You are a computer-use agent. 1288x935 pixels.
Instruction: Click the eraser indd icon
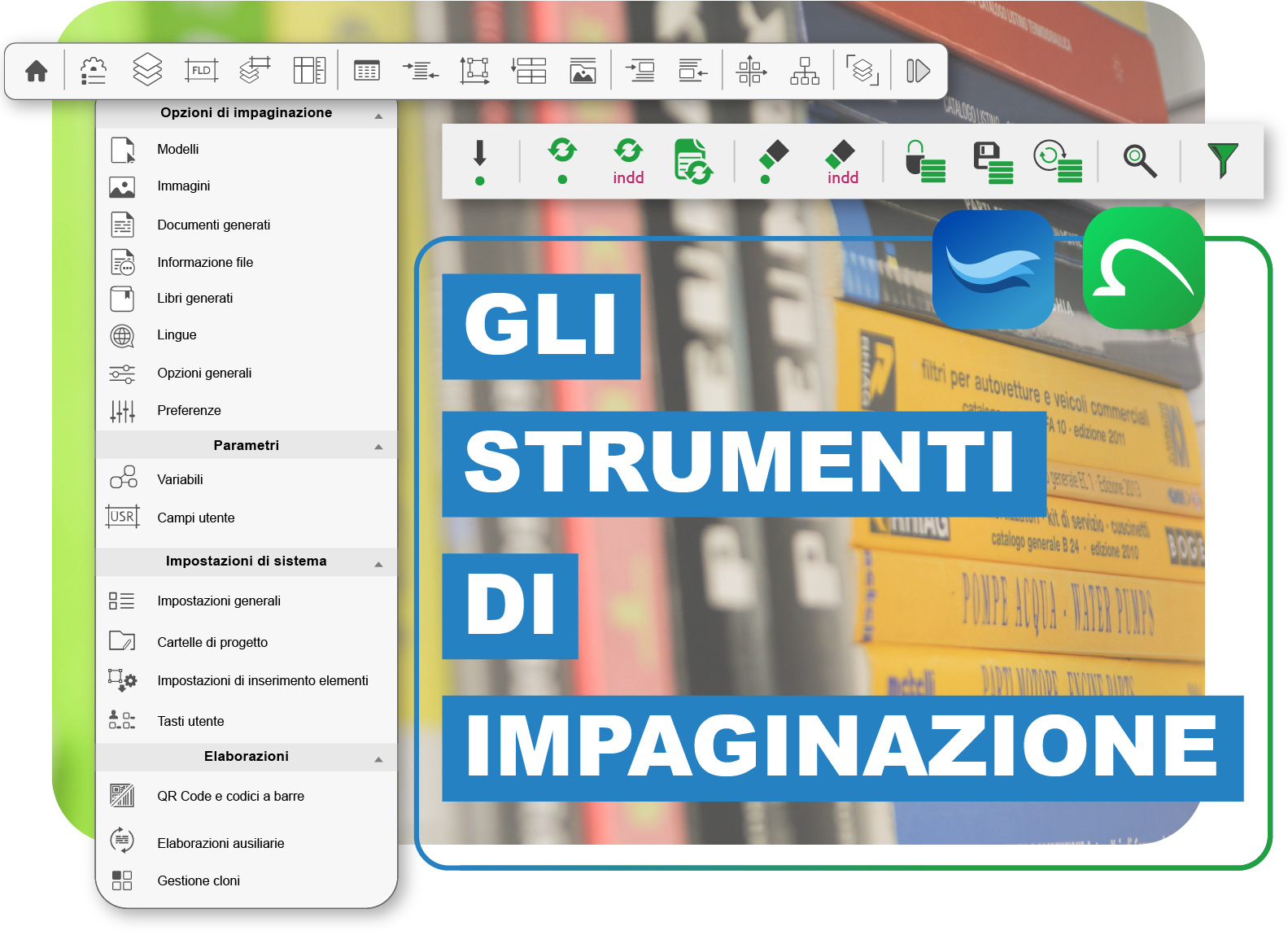[842, 162]
